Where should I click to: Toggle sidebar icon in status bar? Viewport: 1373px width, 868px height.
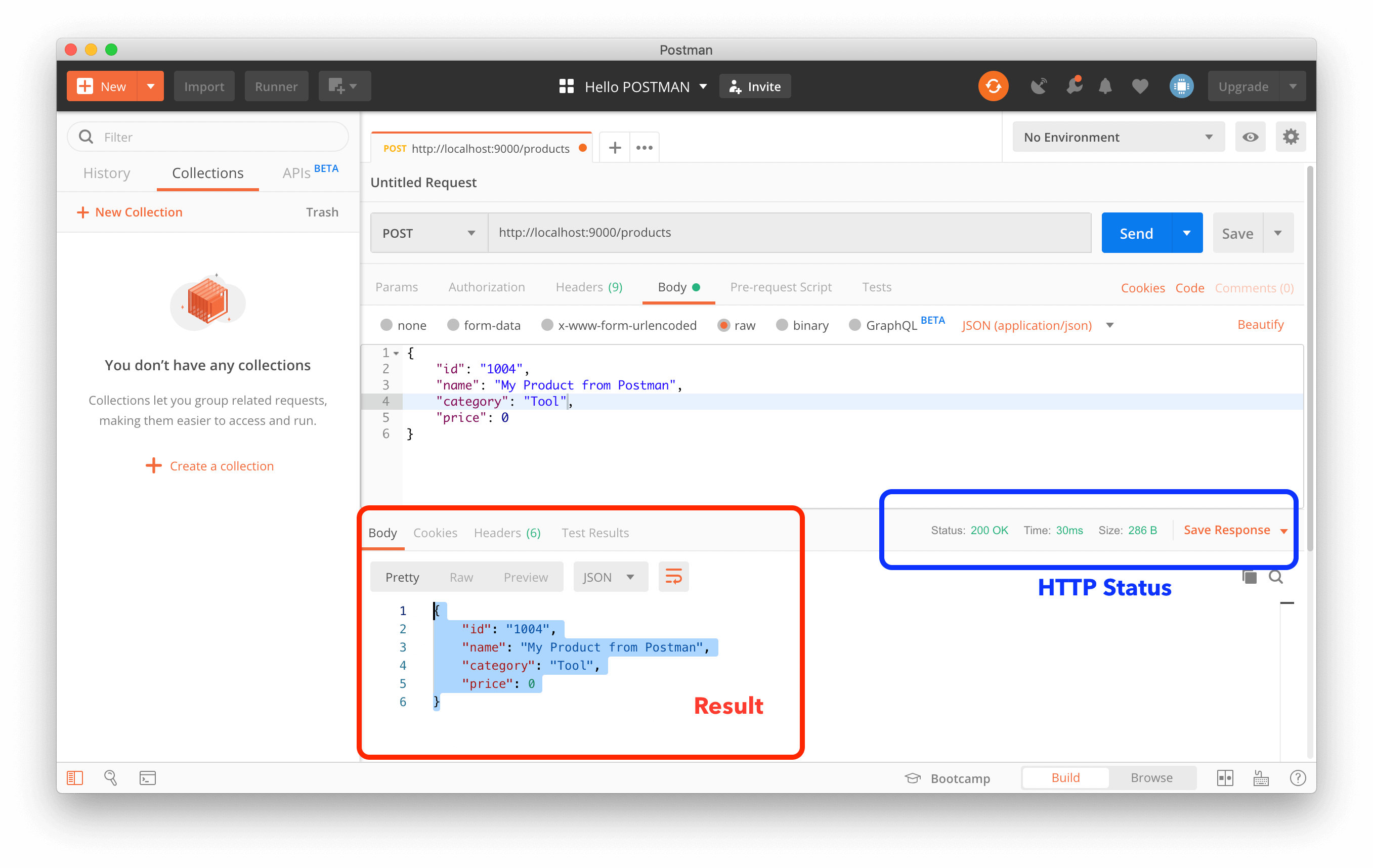75,777
